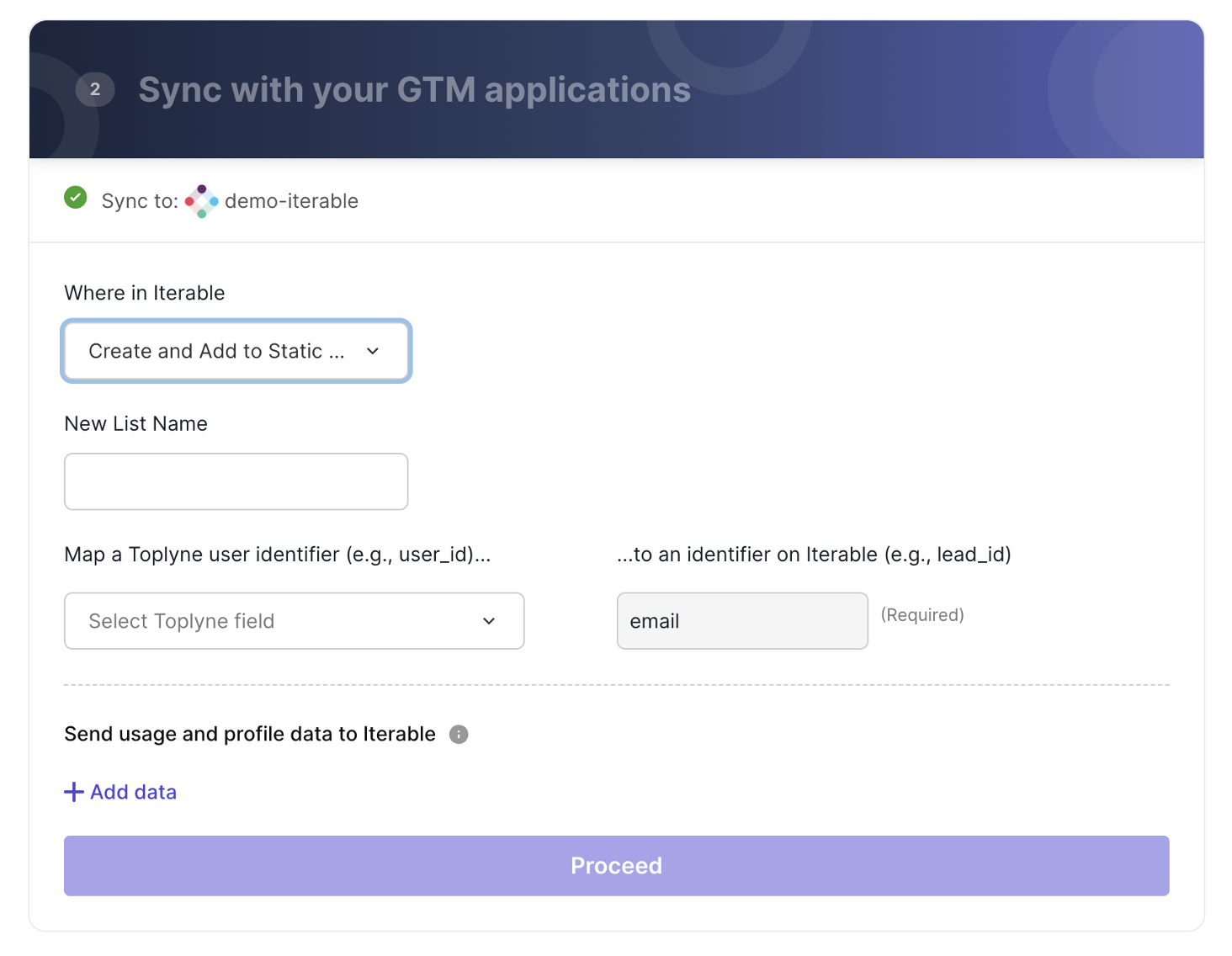The width and height of the screenshot is (1232, 956).
Task: Click the Proceed button
Action: [617, 866]
